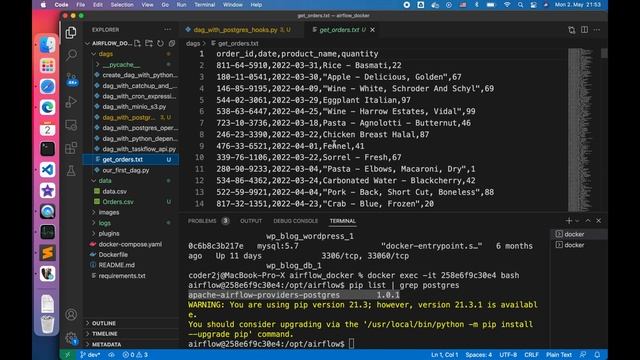Open the Extensions view

click(71, 148)
